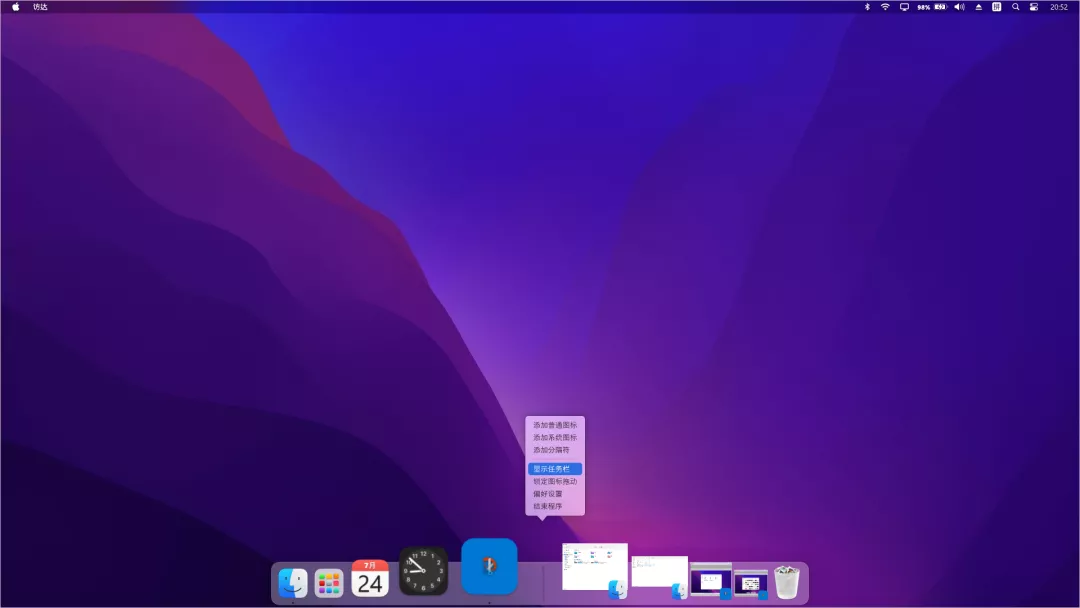Select 偏好设置 from the context menu
Viewport: 1080px width, 608px height.
552,493
